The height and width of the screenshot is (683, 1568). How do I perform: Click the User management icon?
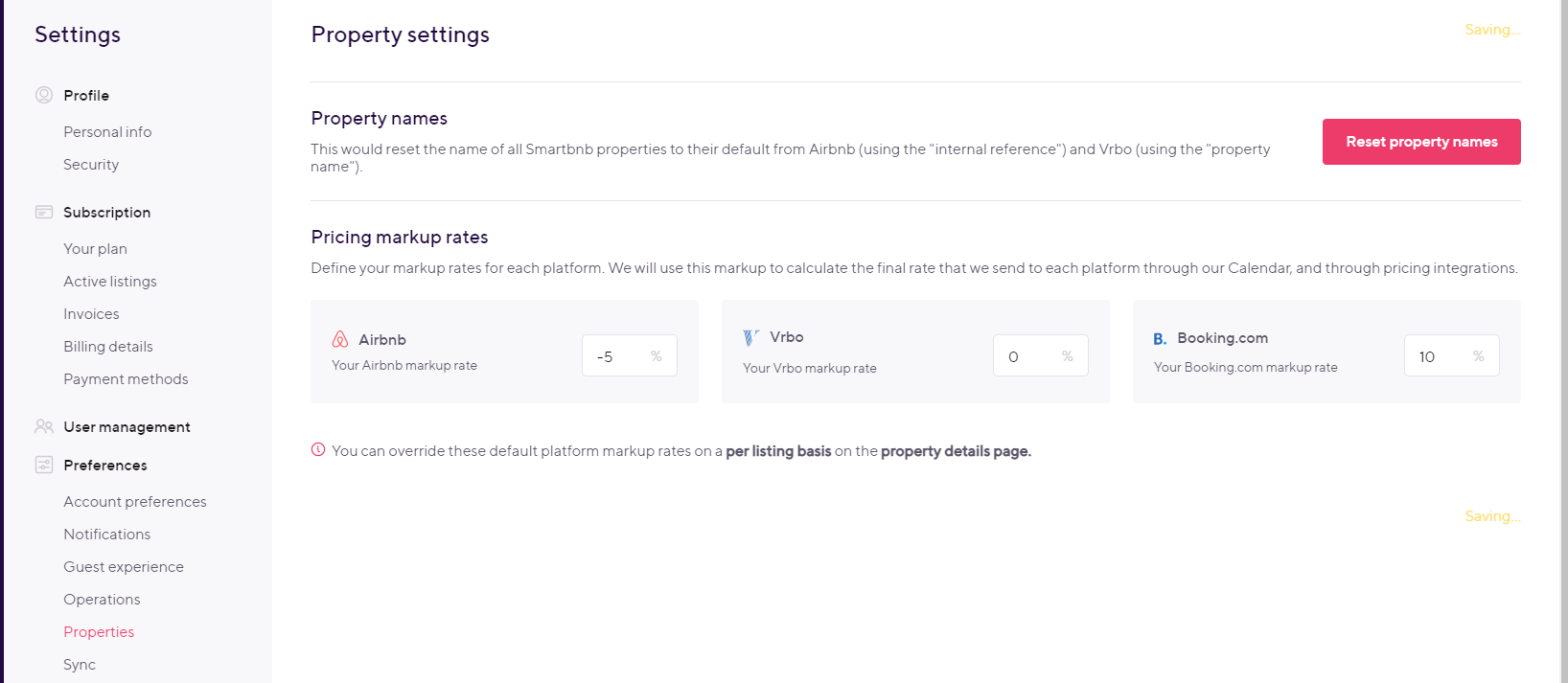click(44, 426)
